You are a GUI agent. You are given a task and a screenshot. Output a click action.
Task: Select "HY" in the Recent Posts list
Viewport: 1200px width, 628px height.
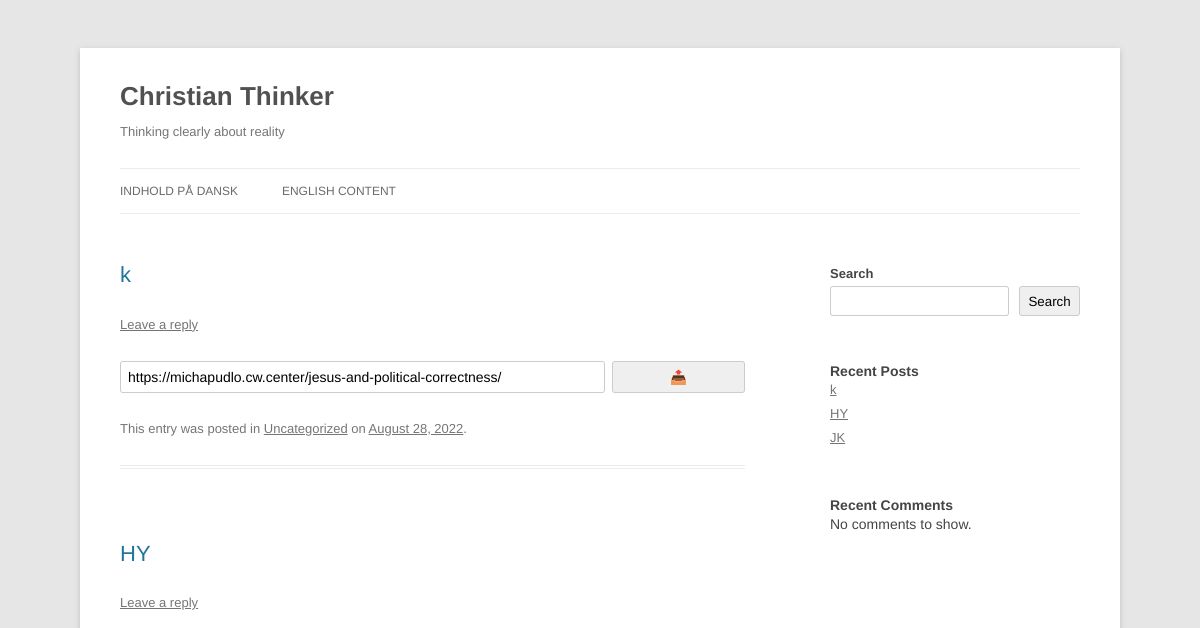(838, 414)
